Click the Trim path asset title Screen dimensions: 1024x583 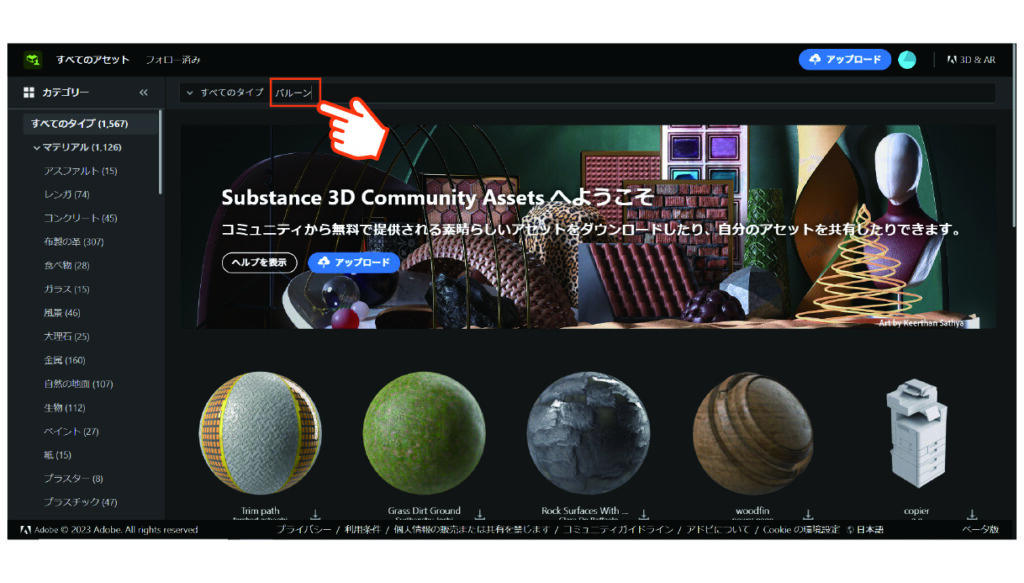(260, 511)
